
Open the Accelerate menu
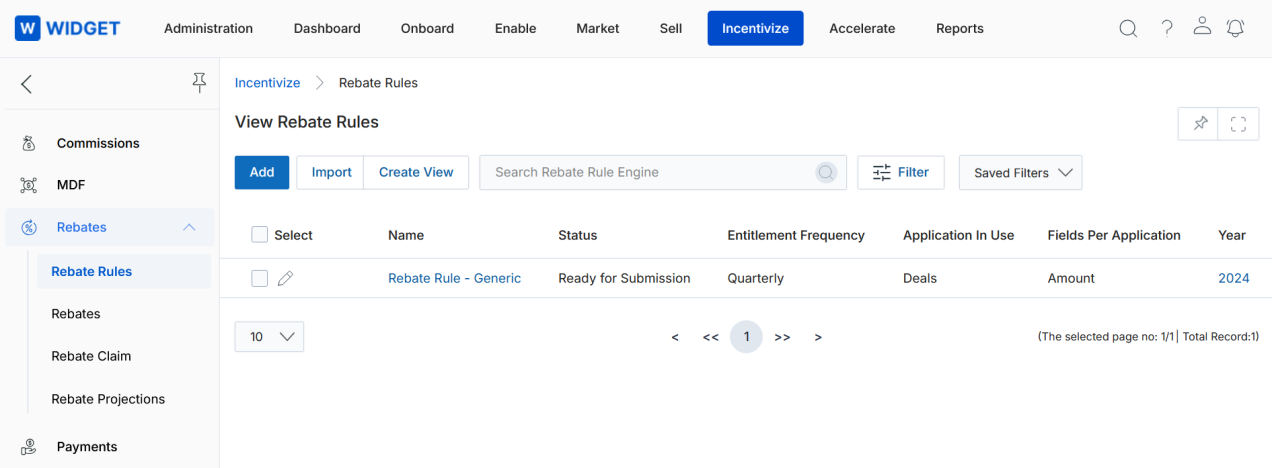click(862, 28)
